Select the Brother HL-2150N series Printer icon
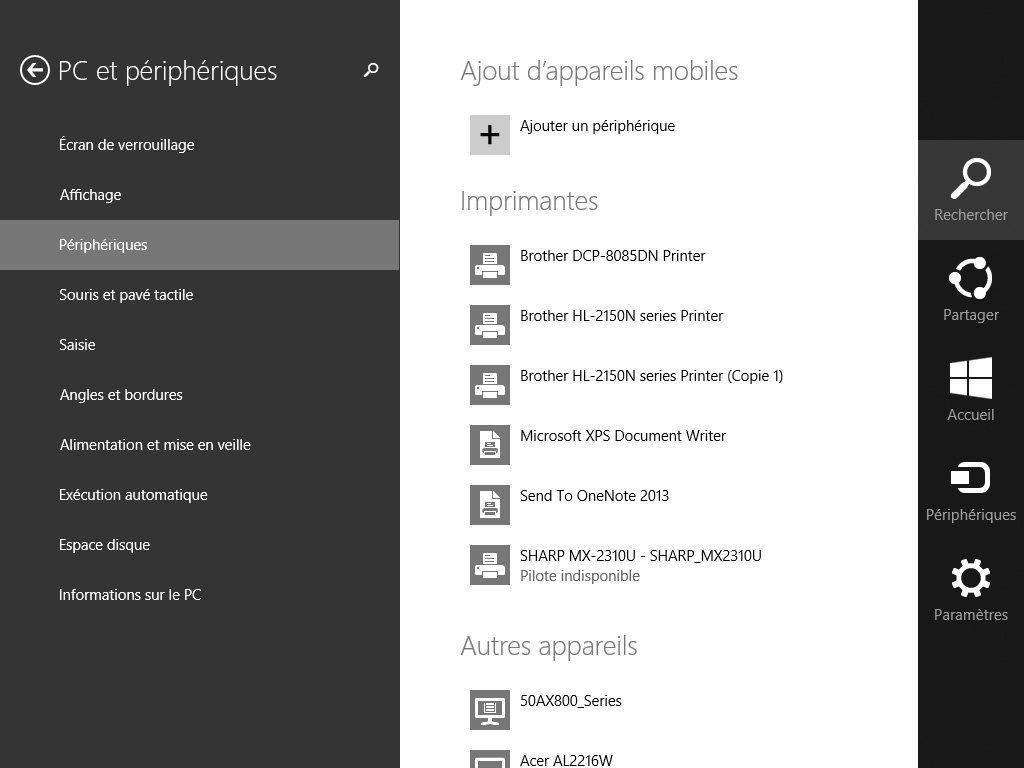This screenshot has width=1024, height=768. [x=490, y=325]
